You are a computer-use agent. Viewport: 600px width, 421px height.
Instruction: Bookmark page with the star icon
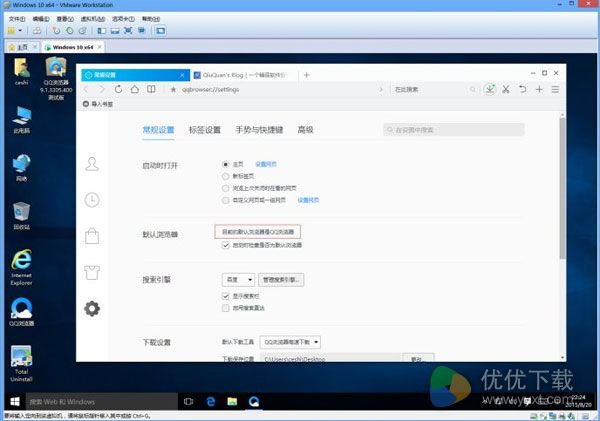tap(173, 90)
